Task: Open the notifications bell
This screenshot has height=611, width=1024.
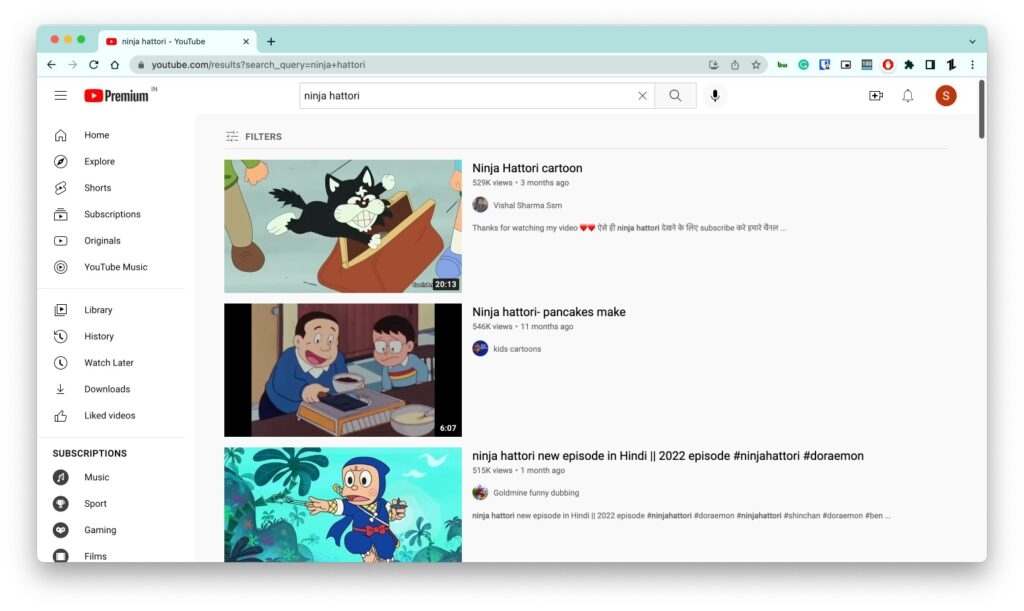Action: pos(908,96)
